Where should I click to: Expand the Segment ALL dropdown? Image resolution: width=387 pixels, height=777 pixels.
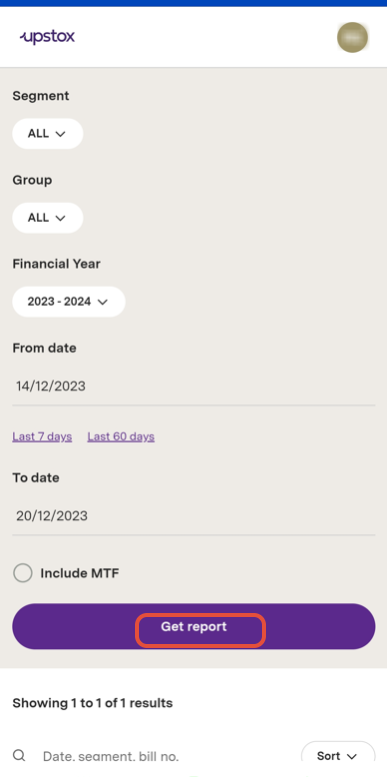48,134
